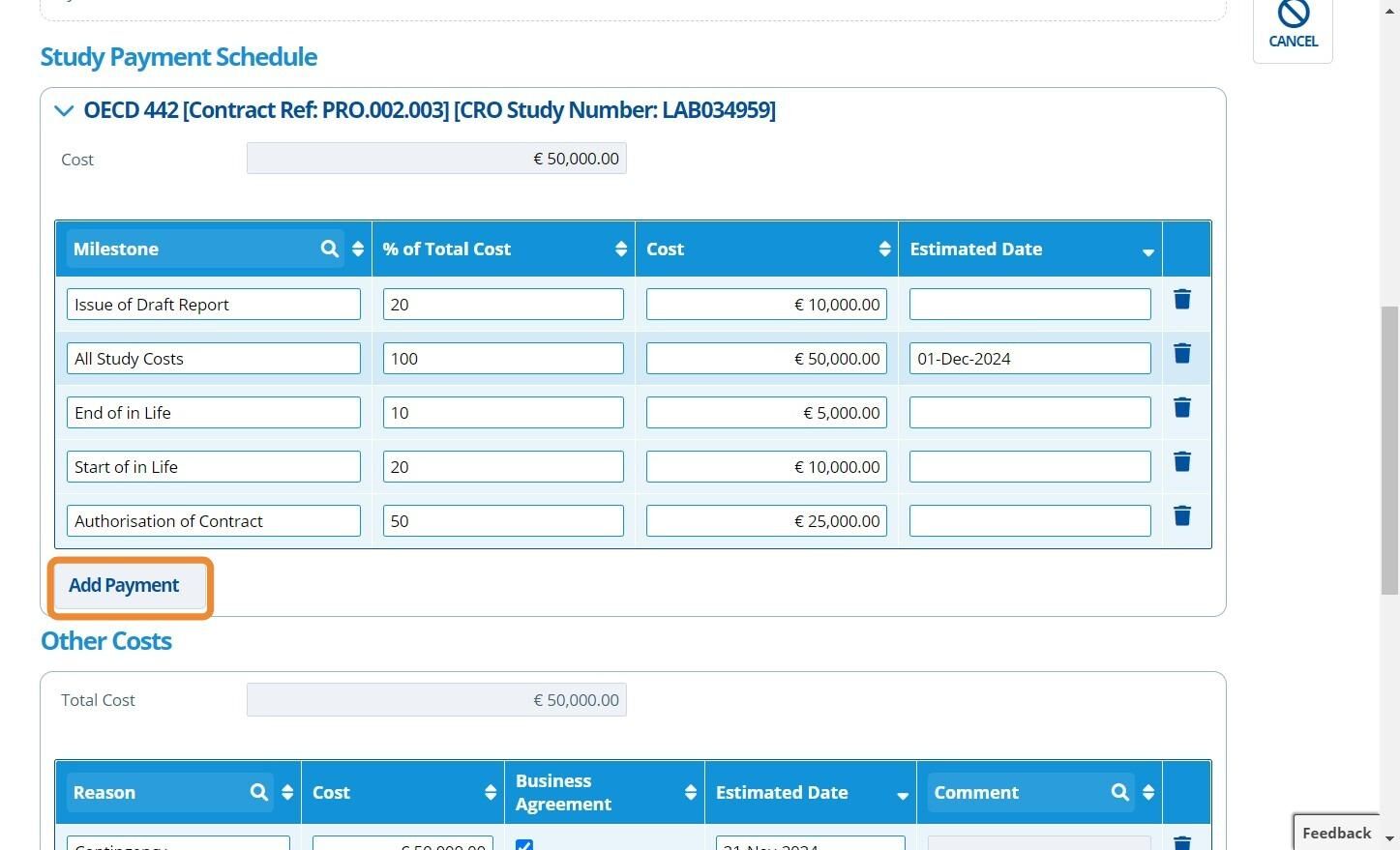
Task: Click the Authorisation of Contract percentage field
Action: [x=502, y=521]
